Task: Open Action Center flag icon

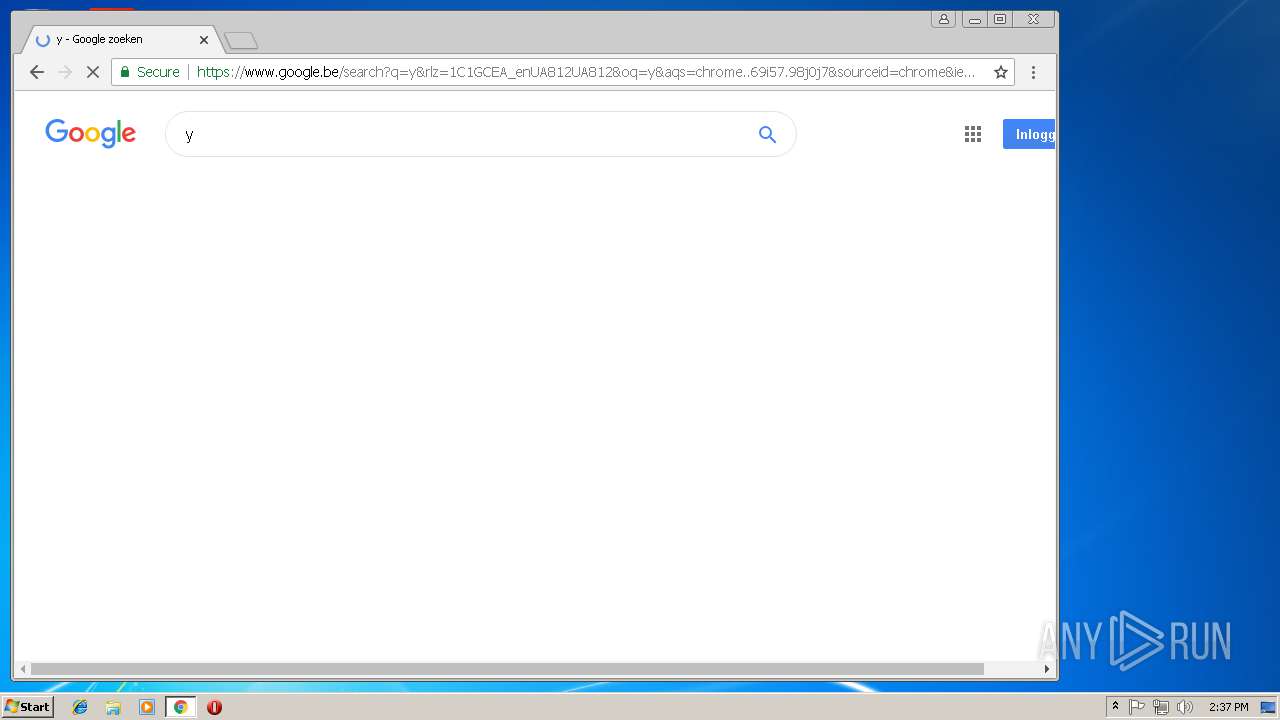Action: click(x=1137, y=707)
